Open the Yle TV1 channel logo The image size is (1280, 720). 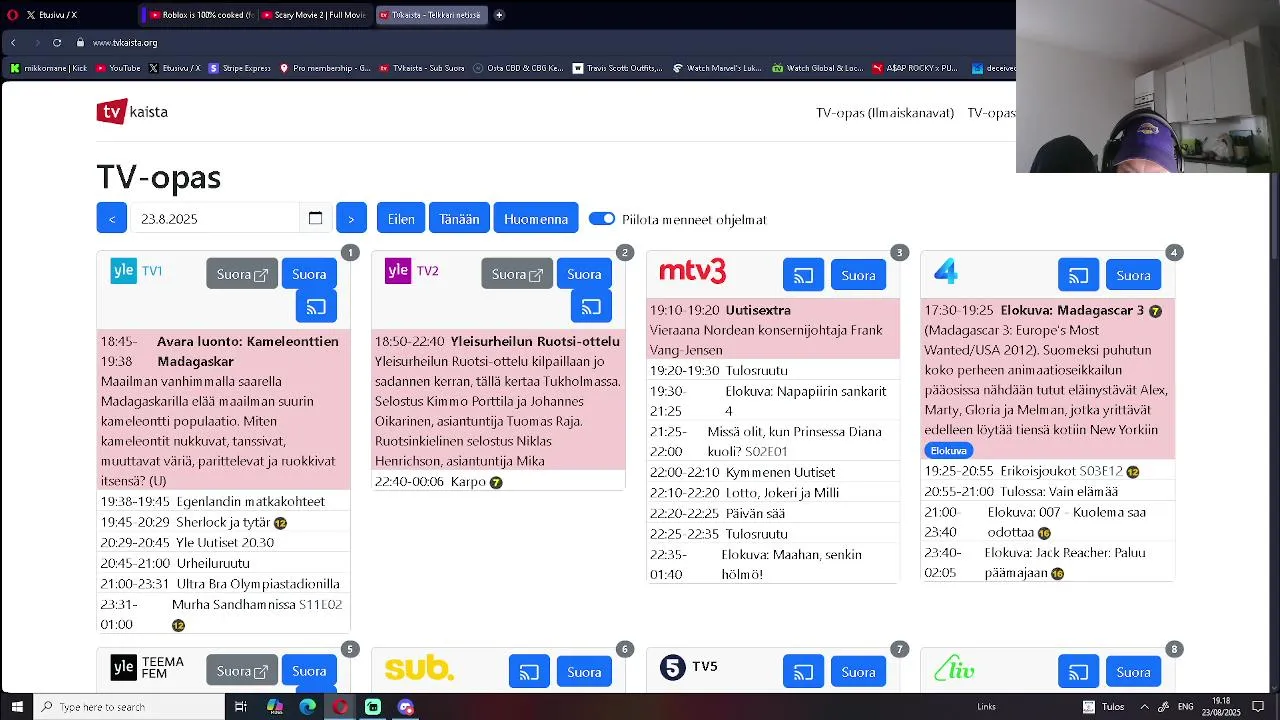[136, 271]
